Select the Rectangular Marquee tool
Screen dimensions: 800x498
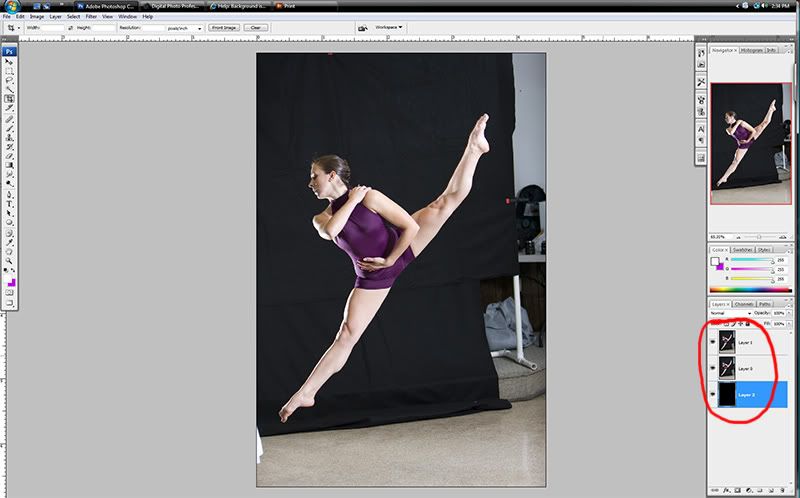9,71
